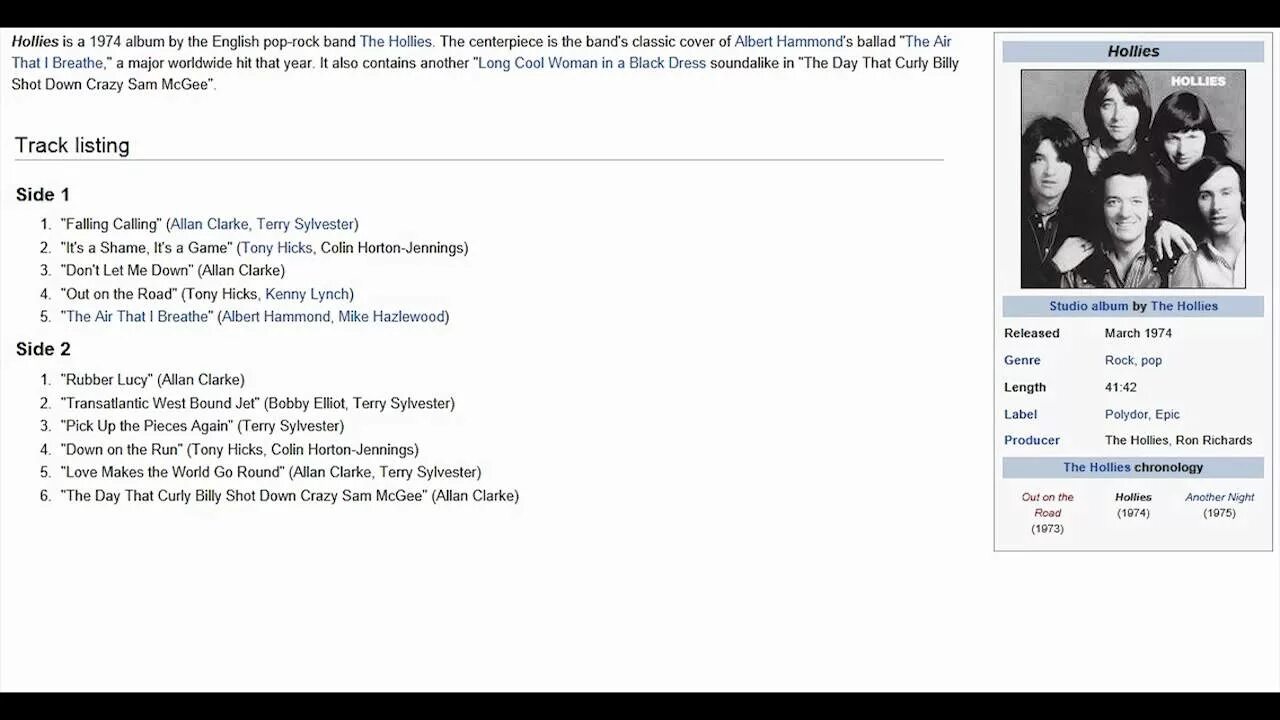Viewport: 1280px width, 720px height.
Task: Open 'Long Cool Woman in a Black Dress' link
Action: point(592,63)
